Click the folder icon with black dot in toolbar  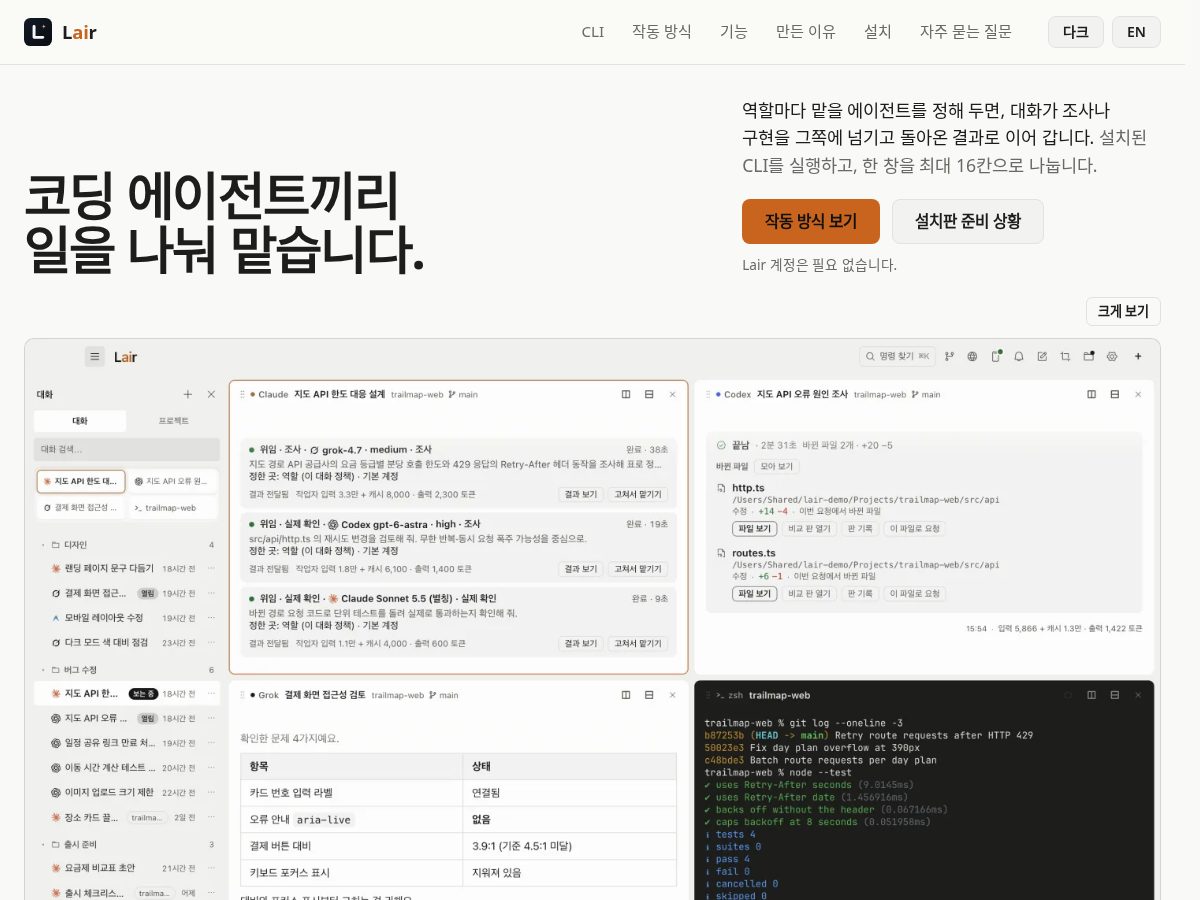[1088, 356]
